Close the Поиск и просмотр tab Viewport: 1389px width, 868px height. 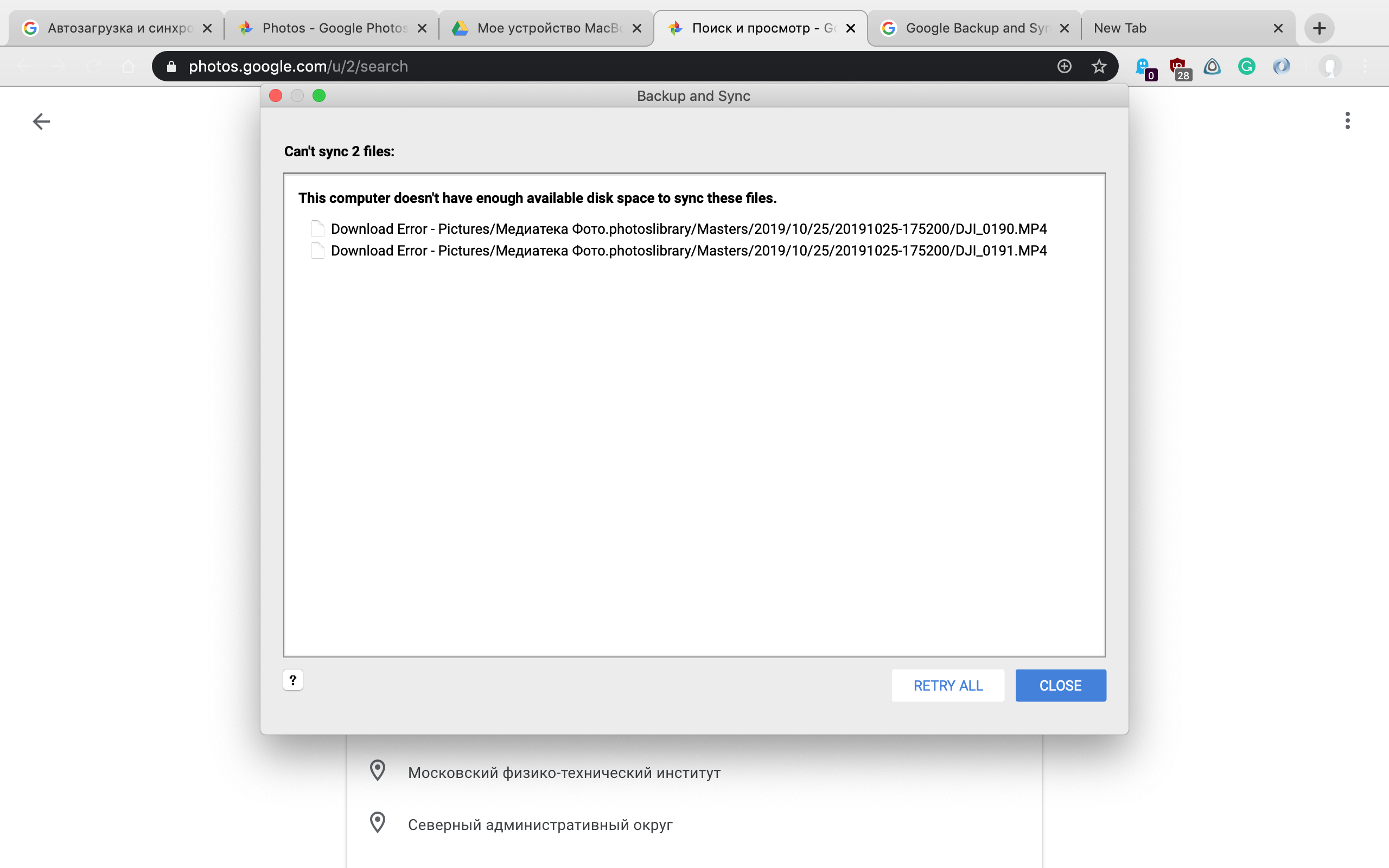[x=851, y=28]
